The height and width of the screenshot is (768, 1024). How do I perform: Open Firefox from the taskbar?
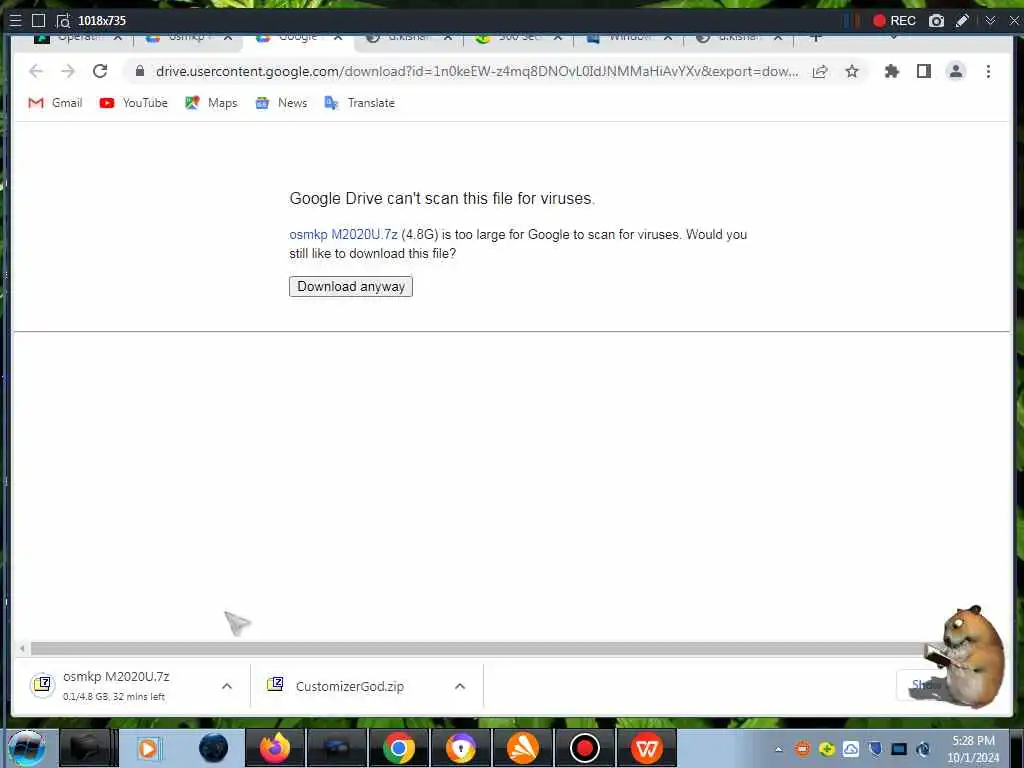pos(275,748)
